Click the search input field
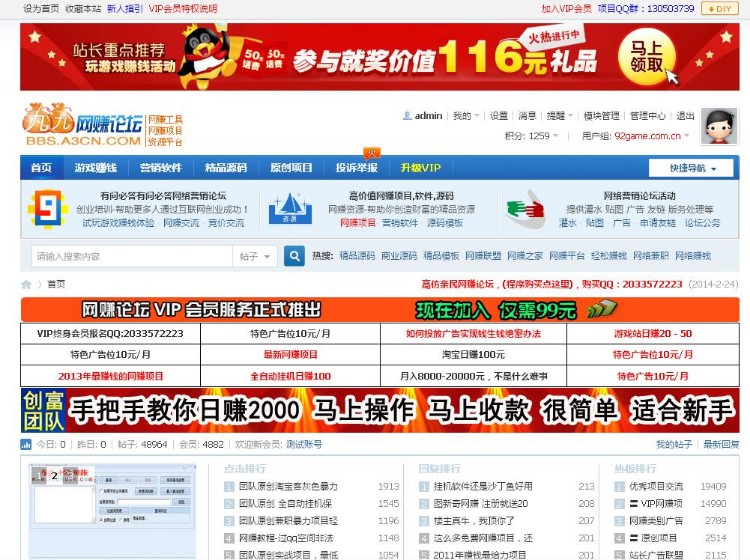 [132, 256]
